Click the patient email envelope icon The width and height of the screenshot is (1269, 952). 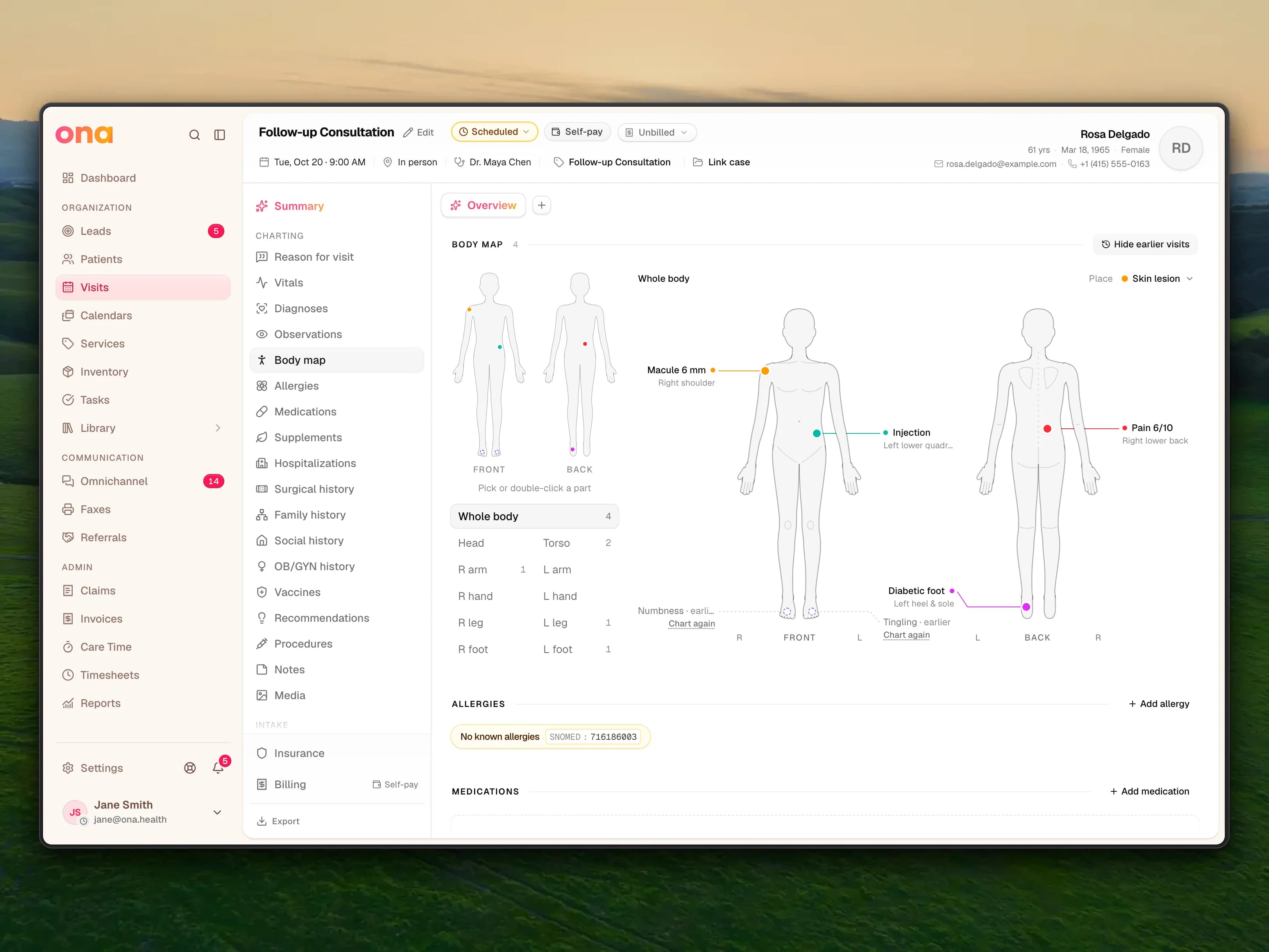[x=938, y=164]
